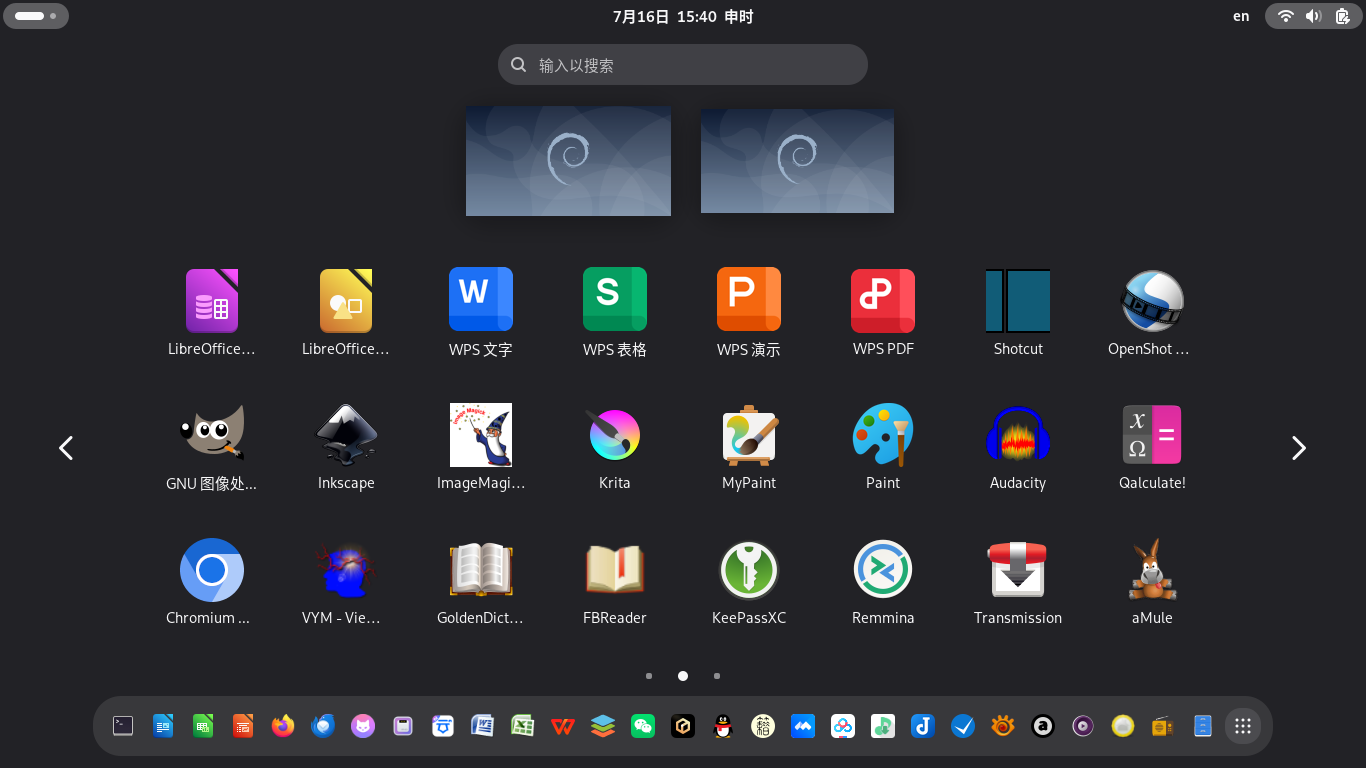Open Baidu Netdisk cloud icon in dock

coord(843,726)
